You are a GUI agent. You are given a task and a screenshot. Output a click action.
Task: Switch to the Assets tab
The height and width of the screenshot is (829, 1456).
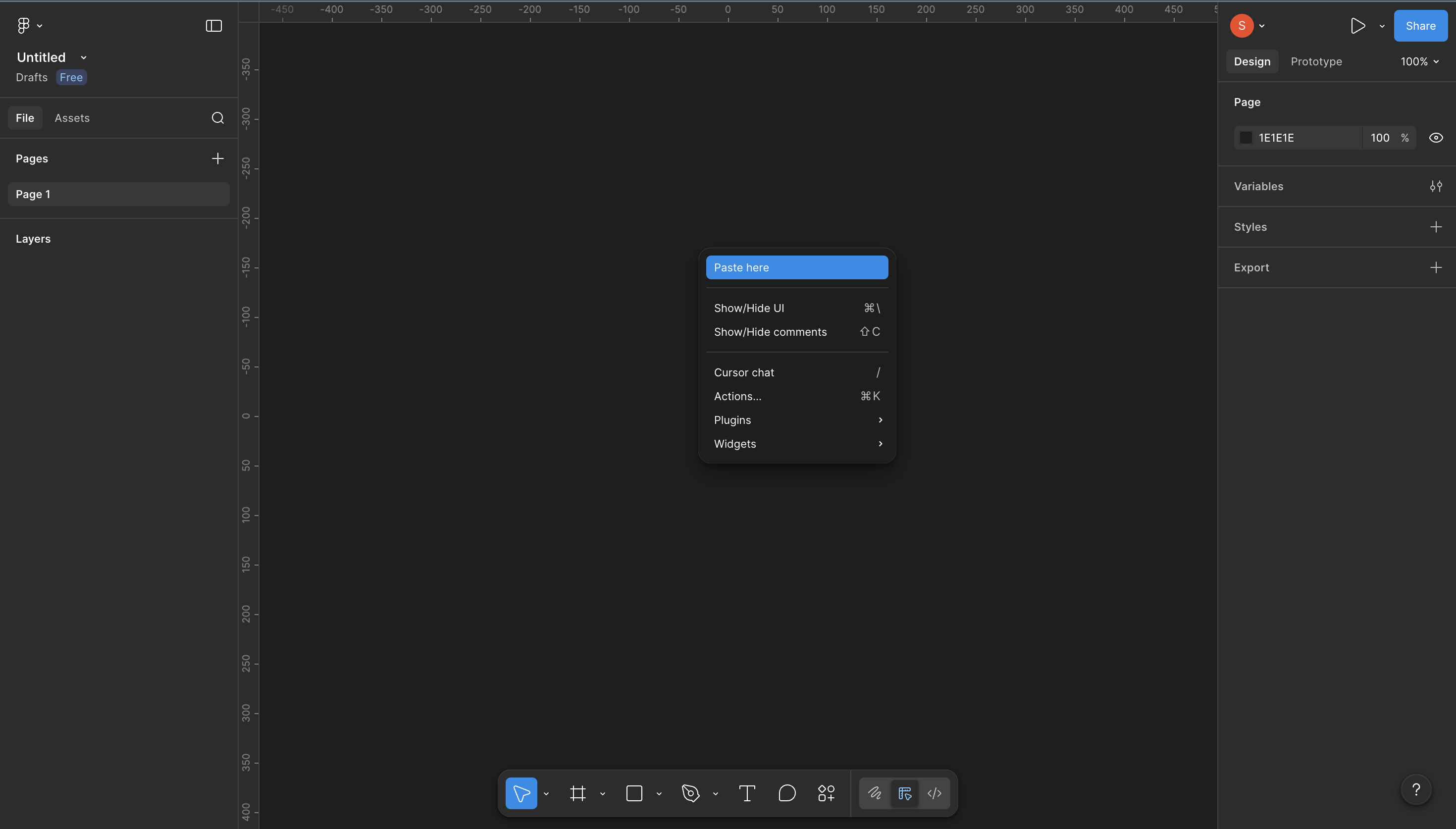point(72,118)
